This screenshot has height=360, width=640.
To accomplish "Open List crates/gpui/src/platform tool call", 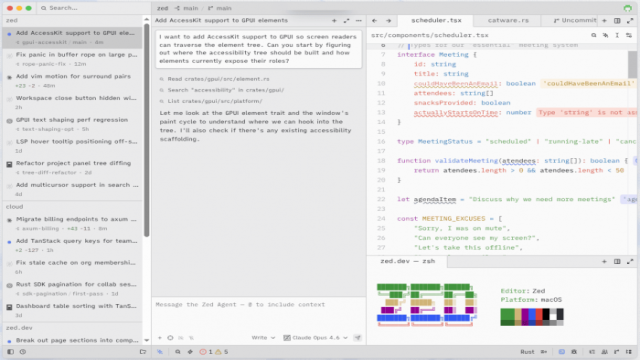I will (211, 101).
